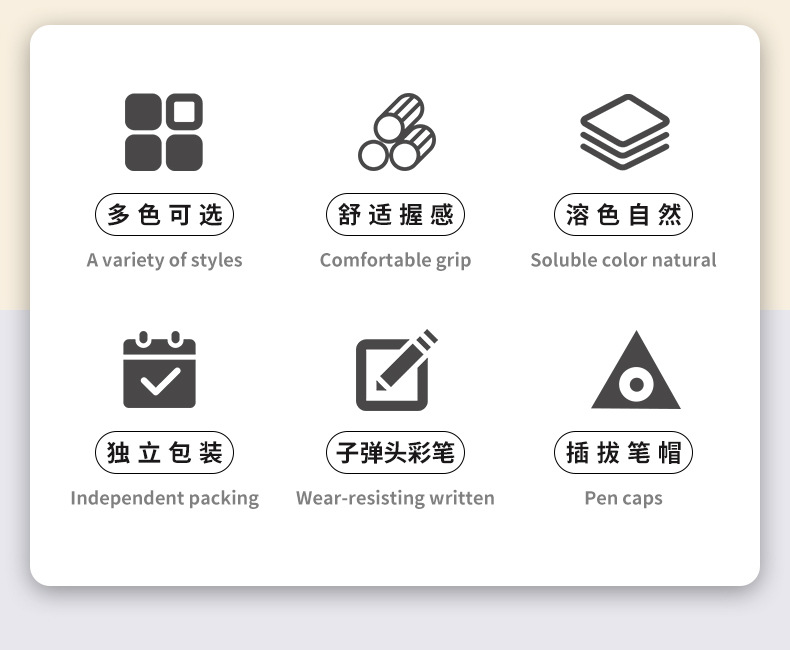
Task: Click the 'Comfortable grip' caption
Action: [396, 260]
